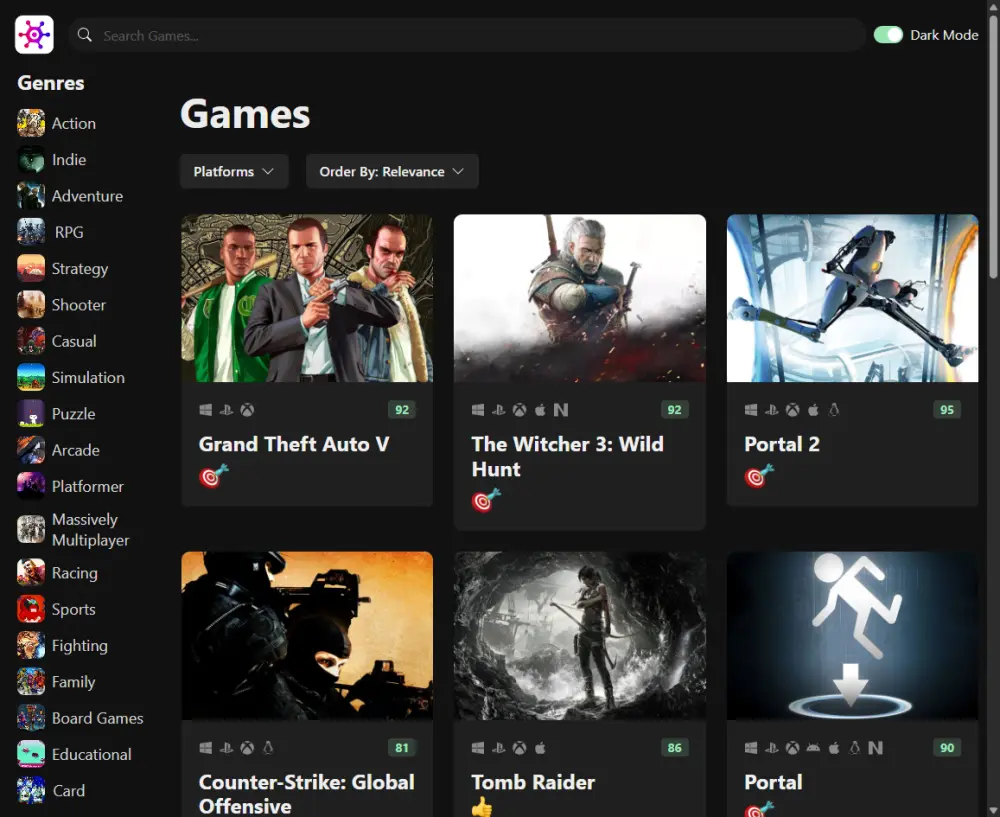Click the Card genre icon
The image size is (1000, 817).
pyautogui.click(x=31, y=791)
